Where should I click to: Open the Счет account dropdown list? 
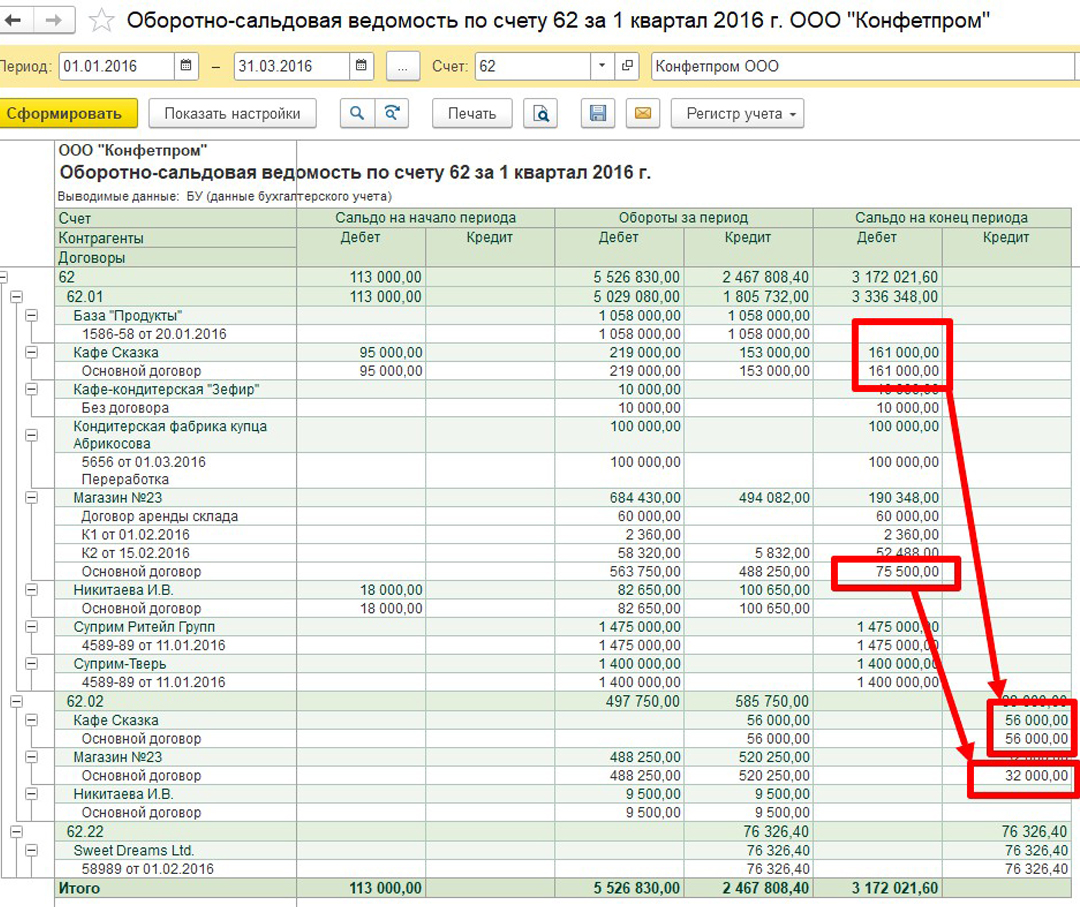pyautogui.click(x=601, y=67)
